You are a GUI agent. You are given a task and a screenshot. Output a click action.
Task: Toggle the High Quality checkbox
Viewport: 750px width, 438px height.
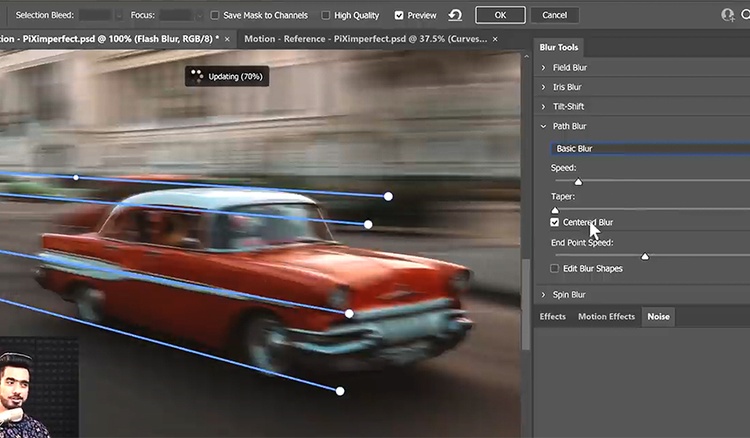[x=326, y=15]
